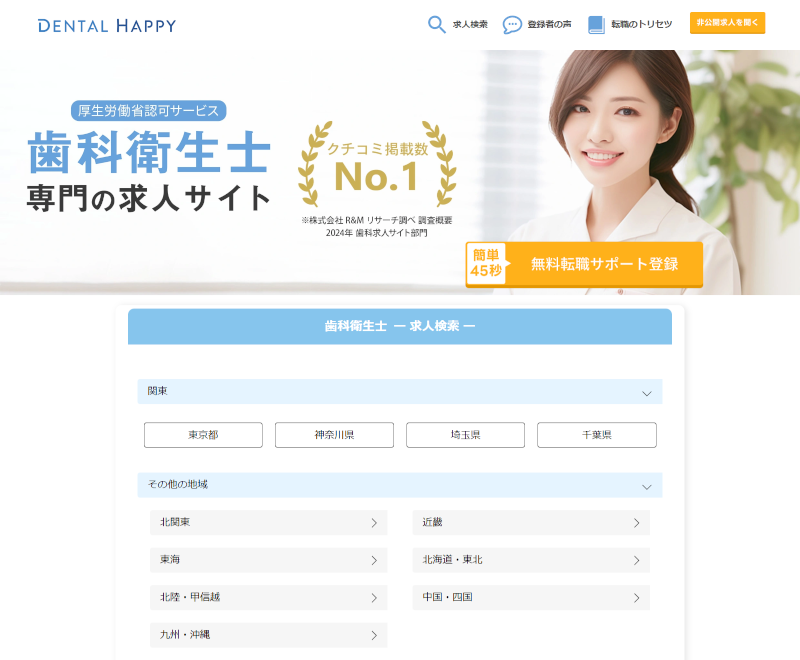Viewport: 800px width, 660px height.
Task: Click the 厚生労働省認可サービス badge
Action: point(148,111)
